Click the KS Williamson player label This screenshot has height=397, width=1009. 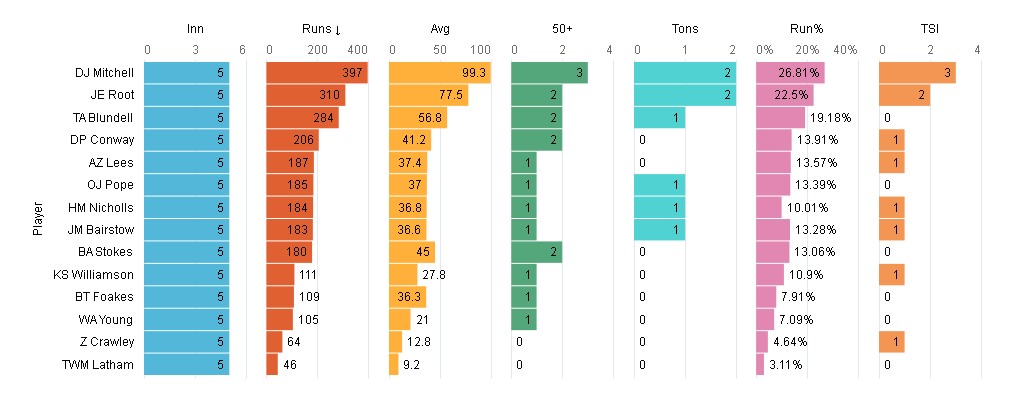[x=94, y=275]
